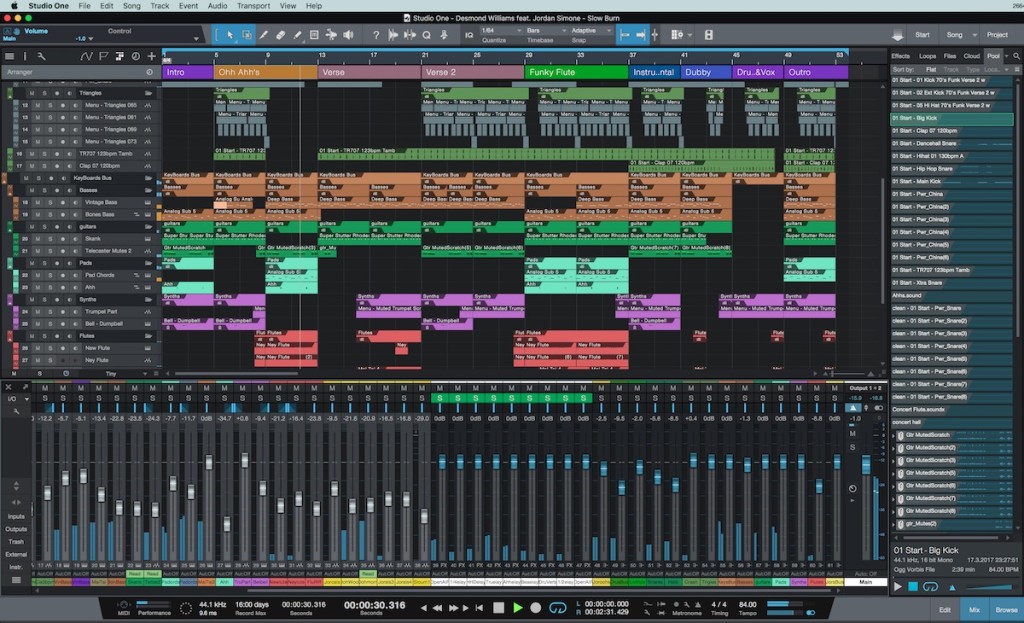This screenshot has height=623, width=1024.
Task: Click the Play button in the transport
Action: 517,607
